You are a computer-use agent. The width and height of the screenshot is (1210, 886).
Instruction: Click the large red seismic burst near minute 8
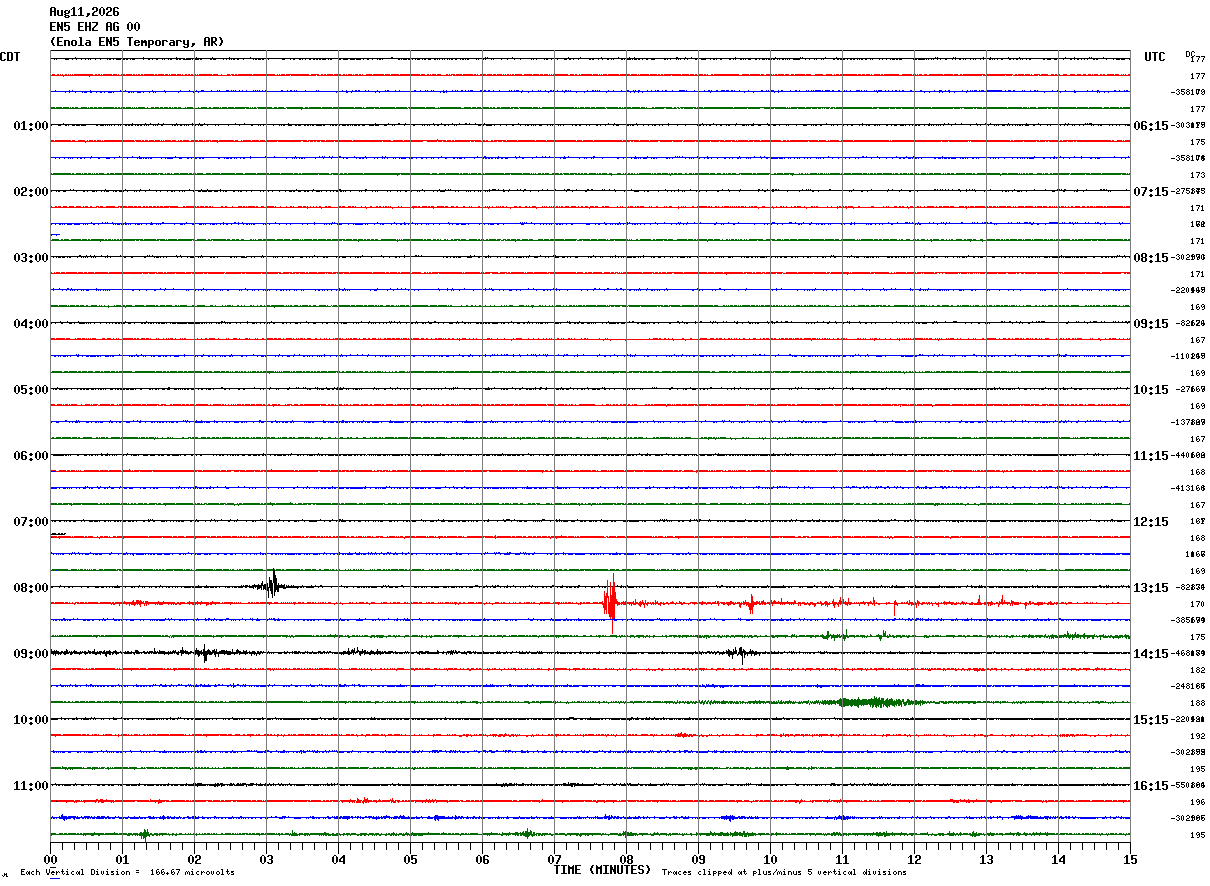click(610, 603)
